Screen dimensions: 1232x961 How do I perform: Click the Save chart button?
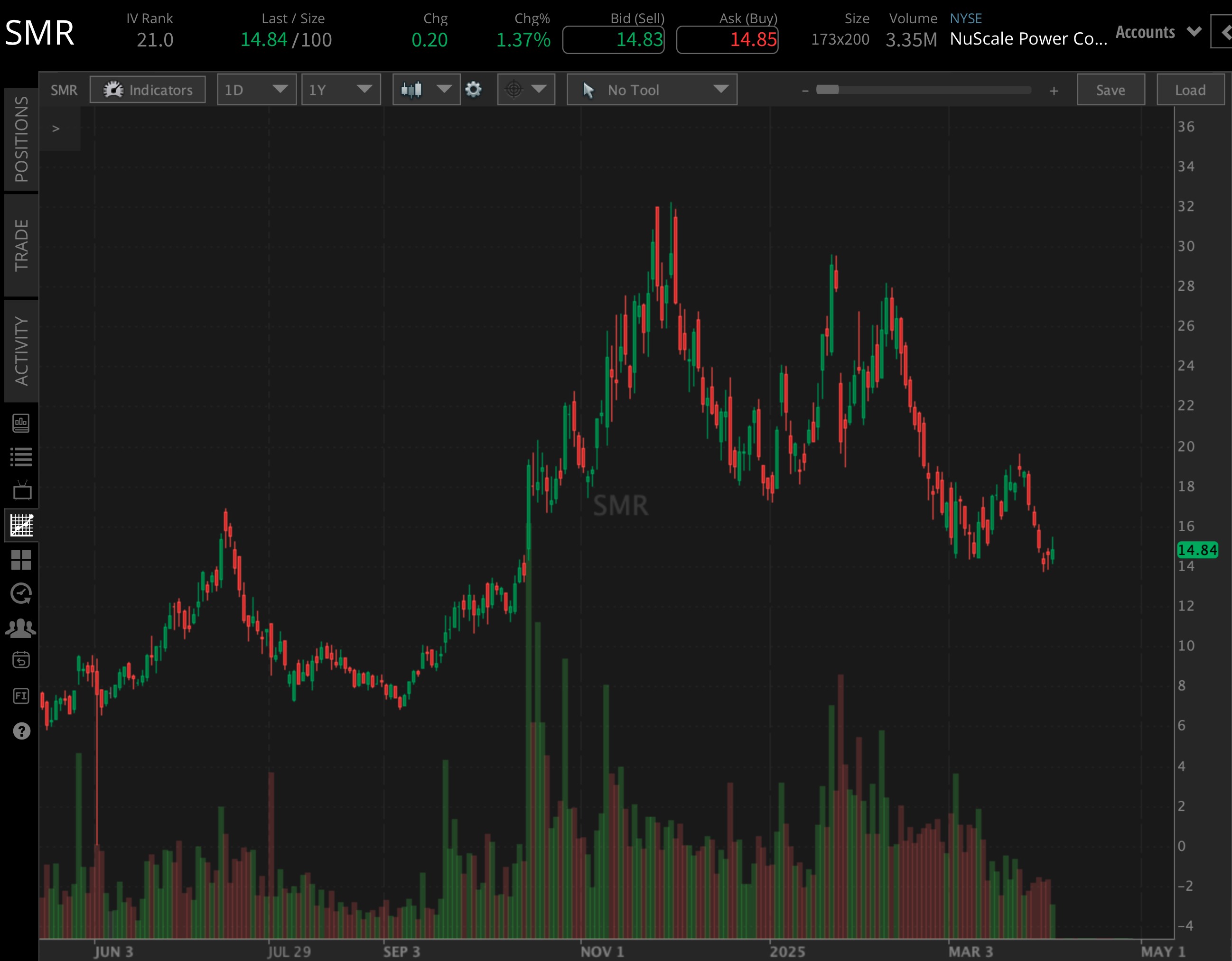click(1110, 89)
